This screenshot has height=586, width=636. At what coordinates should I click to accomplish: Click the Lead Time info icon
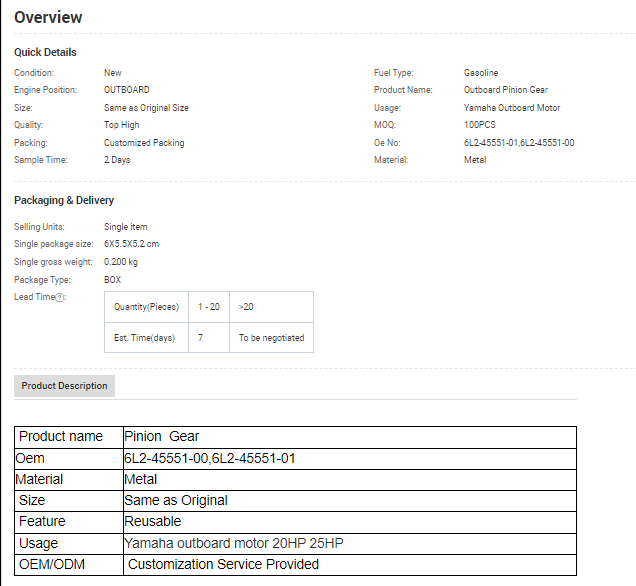tap(61, 298)
